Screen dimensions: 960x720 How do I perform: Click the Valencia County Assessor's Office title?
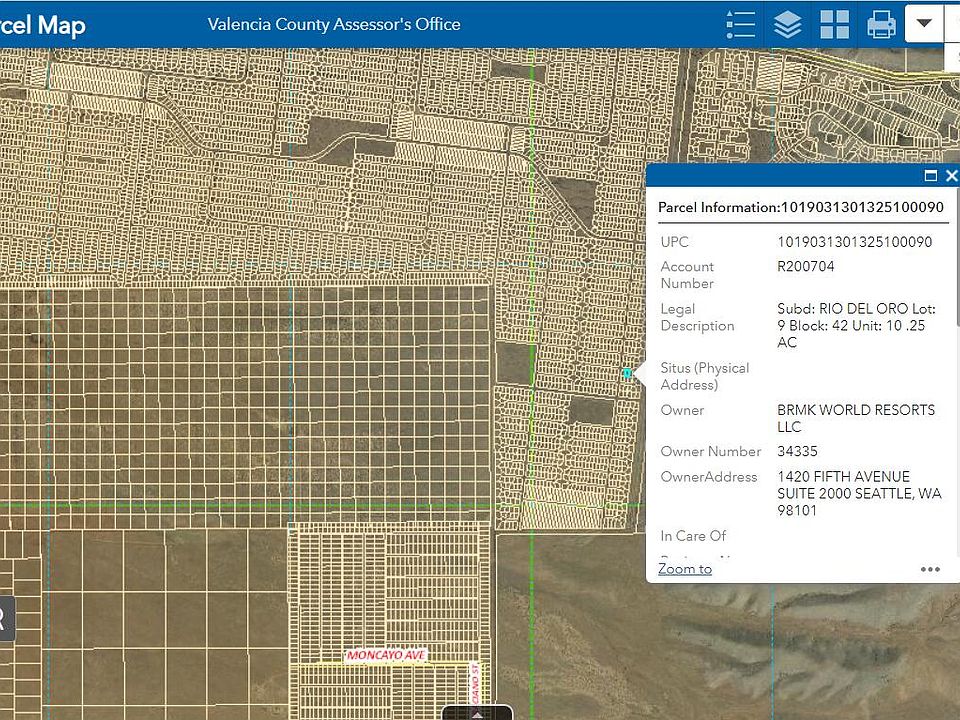coord(334,24)
